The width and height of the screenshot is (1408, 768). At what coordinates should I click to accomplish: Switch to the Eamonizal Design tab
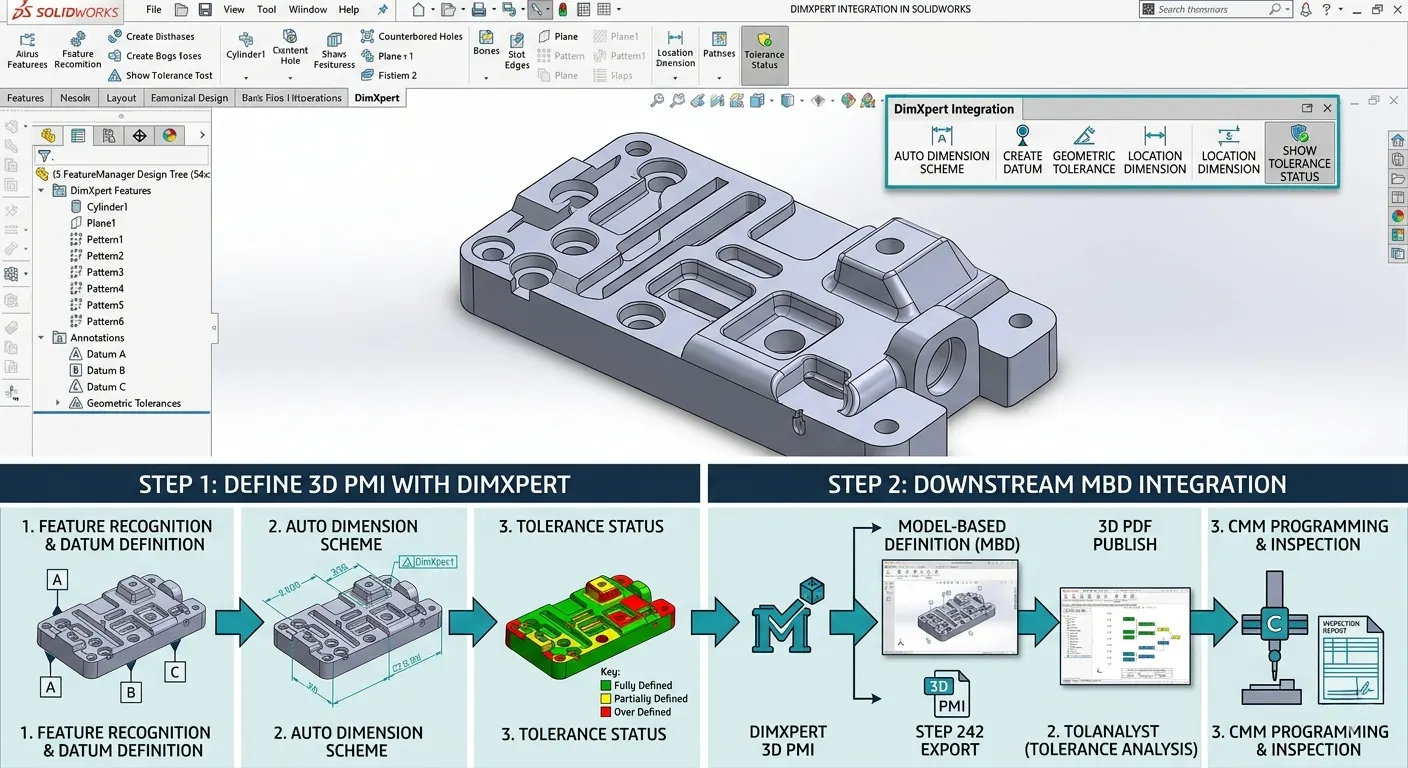pyautogui.click(x=189, y=98)
